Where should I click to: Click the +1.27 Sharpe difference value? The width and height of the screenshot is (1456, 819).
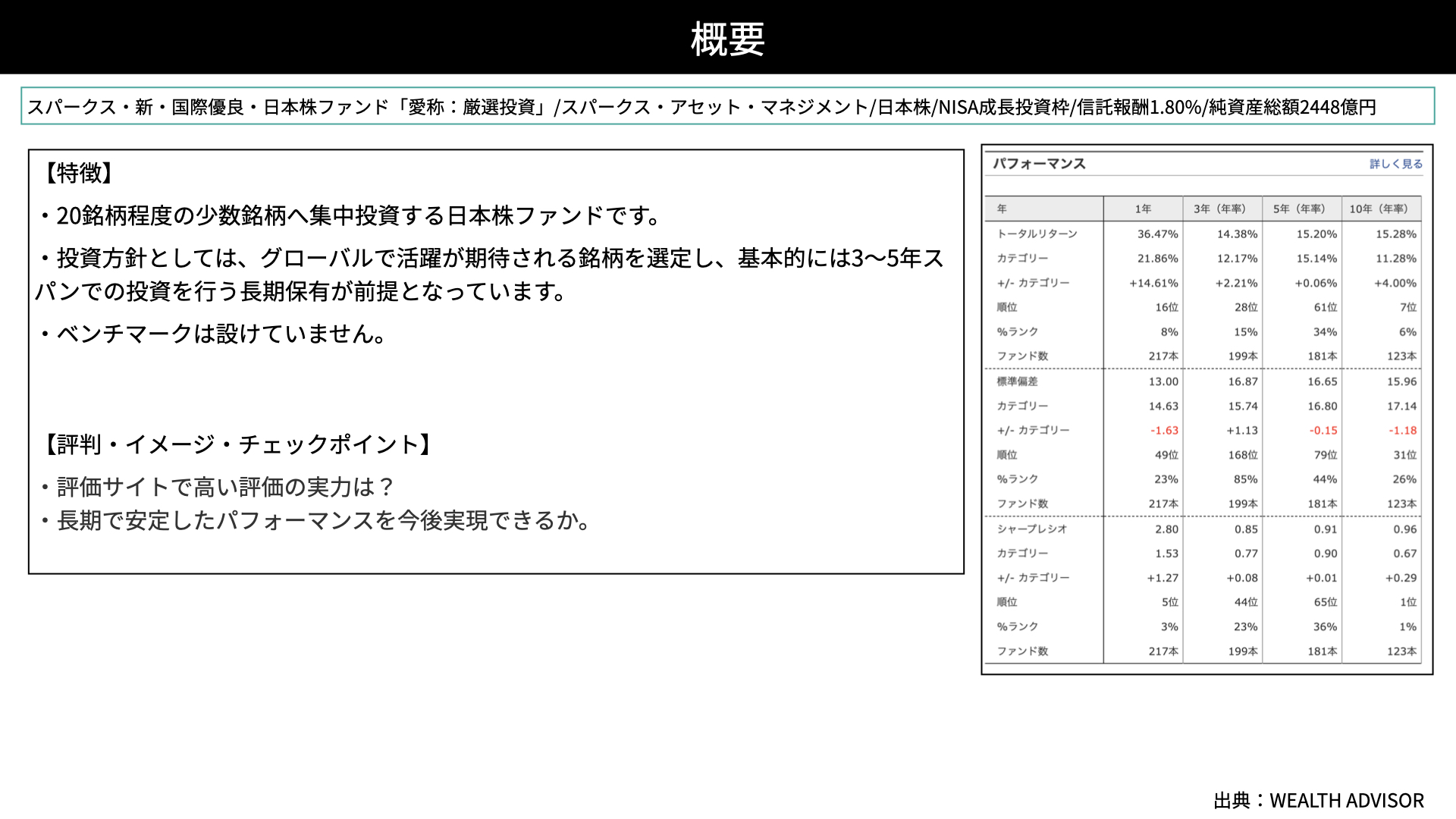pos(1163,578)
